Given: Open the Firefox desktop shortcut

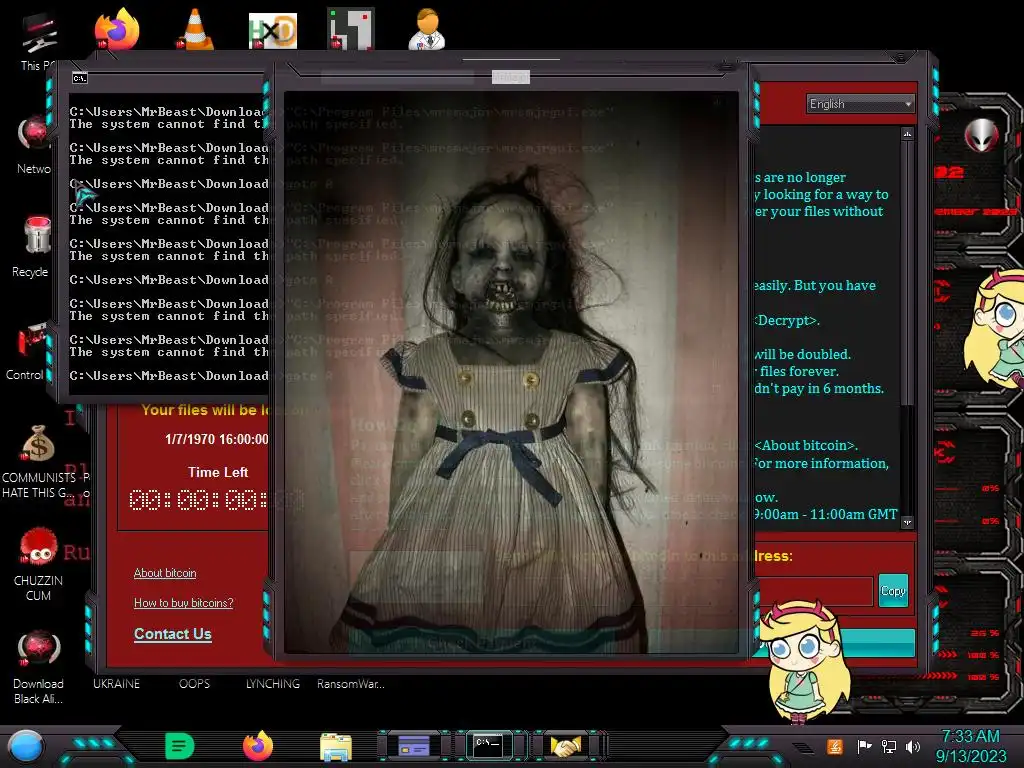Looking at the screenshot, I should [x=117, y=29].
